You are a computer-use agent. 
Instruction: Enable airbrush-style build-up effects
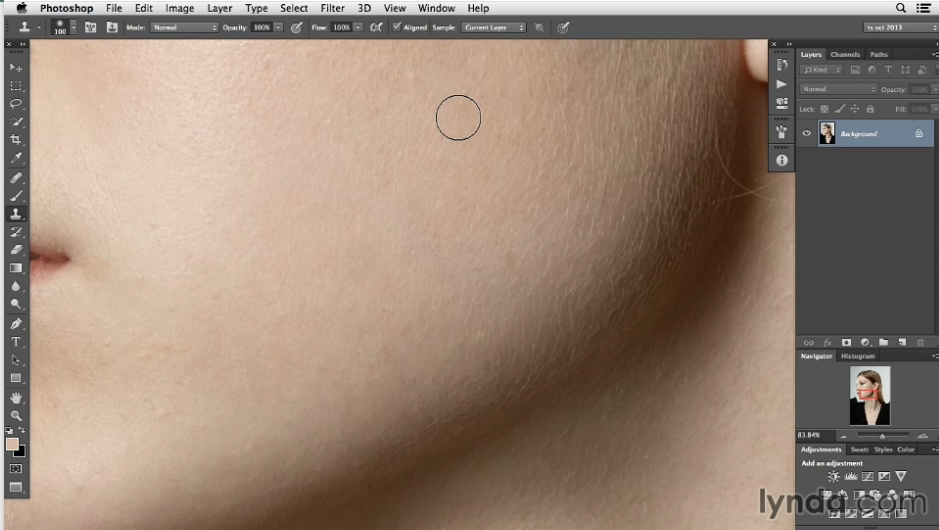[x=376, y=27]
